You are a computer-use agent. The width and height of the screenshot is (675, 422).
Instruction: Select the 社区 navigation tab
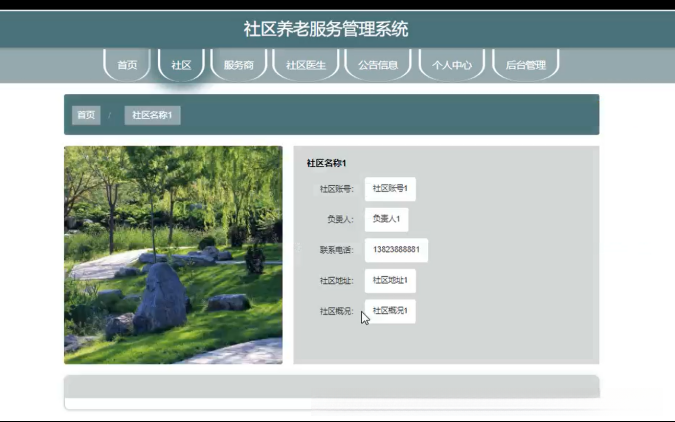181,65
